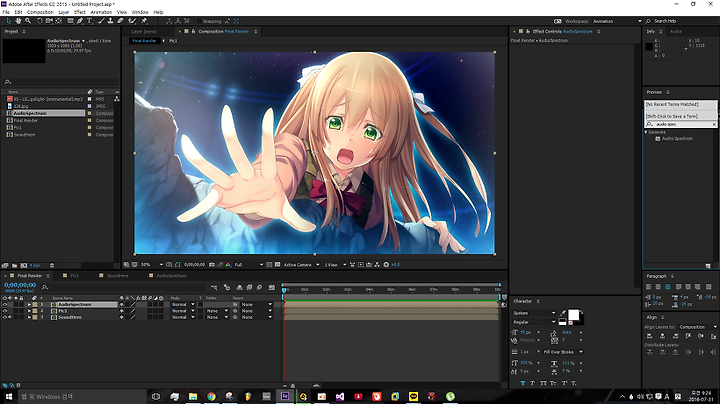
Task: Select the Brush tool
Action: click(x=101, y=21)
